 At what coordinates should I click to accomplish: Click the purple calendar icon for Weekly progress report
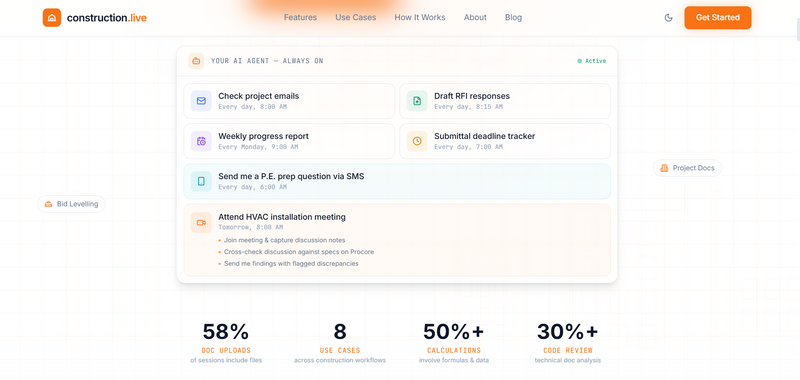pyautogui.click(x=201, y=141)
